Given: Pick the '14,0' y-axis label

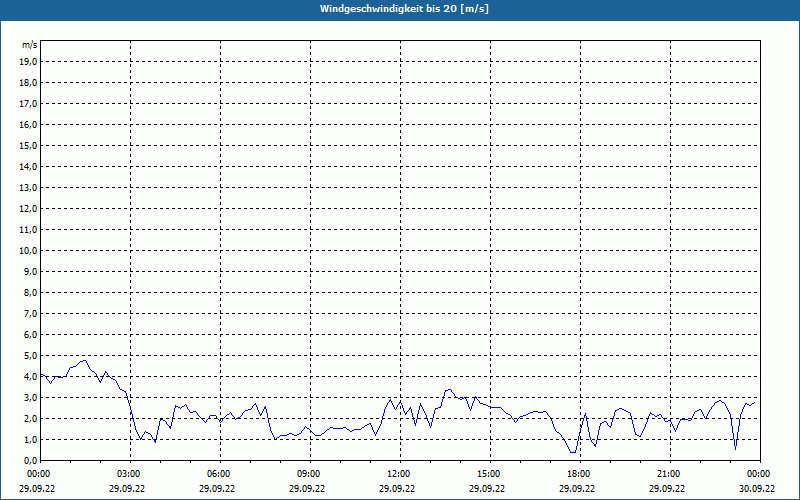Looking at the screenshot, I should click(28, 166).
